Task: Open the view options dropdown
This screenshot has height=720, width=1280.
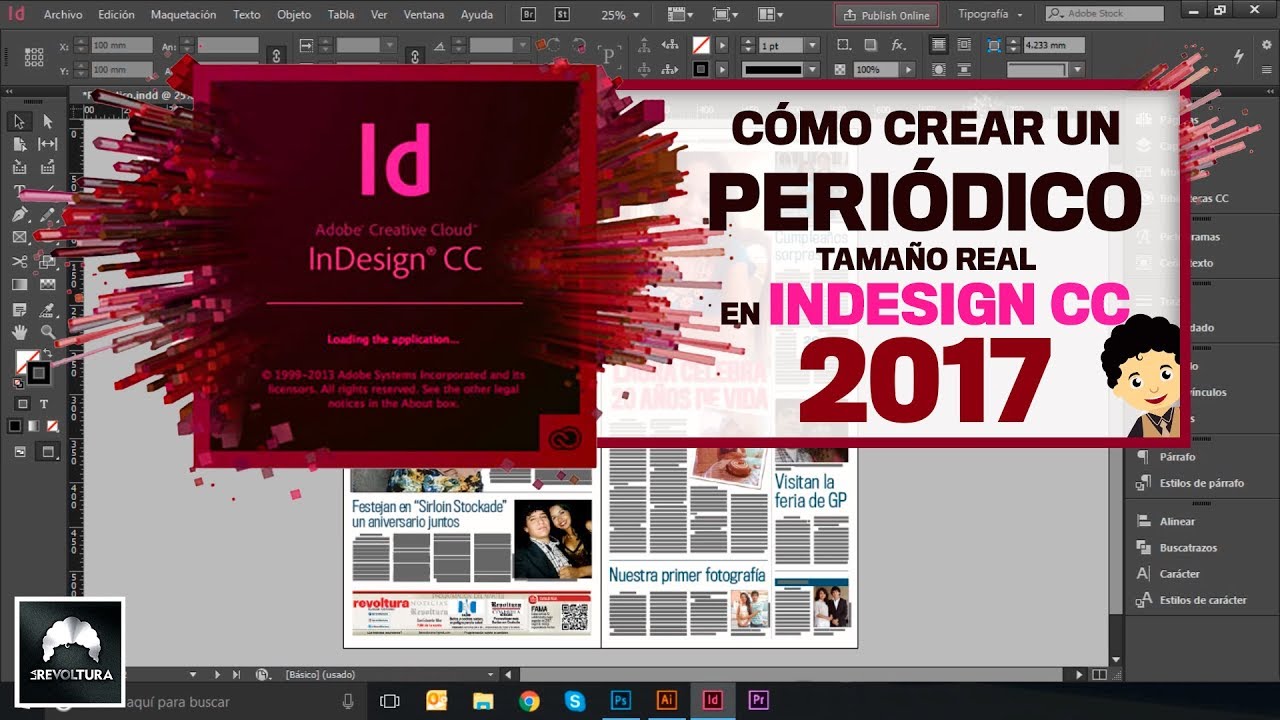Action: click(x=680, y=15)
